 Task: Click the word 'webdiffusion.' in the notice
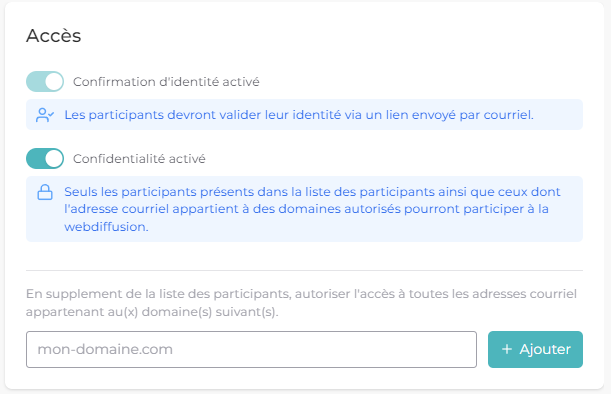(x=106, y=227)
